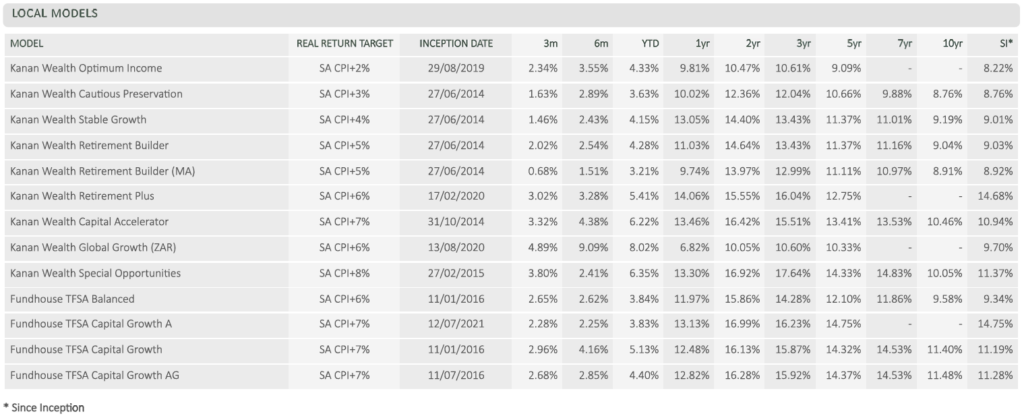Open Kanan Wealth Cautious Preservation row
Screen dimensions: 1024x418
pyautogui.click(x=512, y=94)
